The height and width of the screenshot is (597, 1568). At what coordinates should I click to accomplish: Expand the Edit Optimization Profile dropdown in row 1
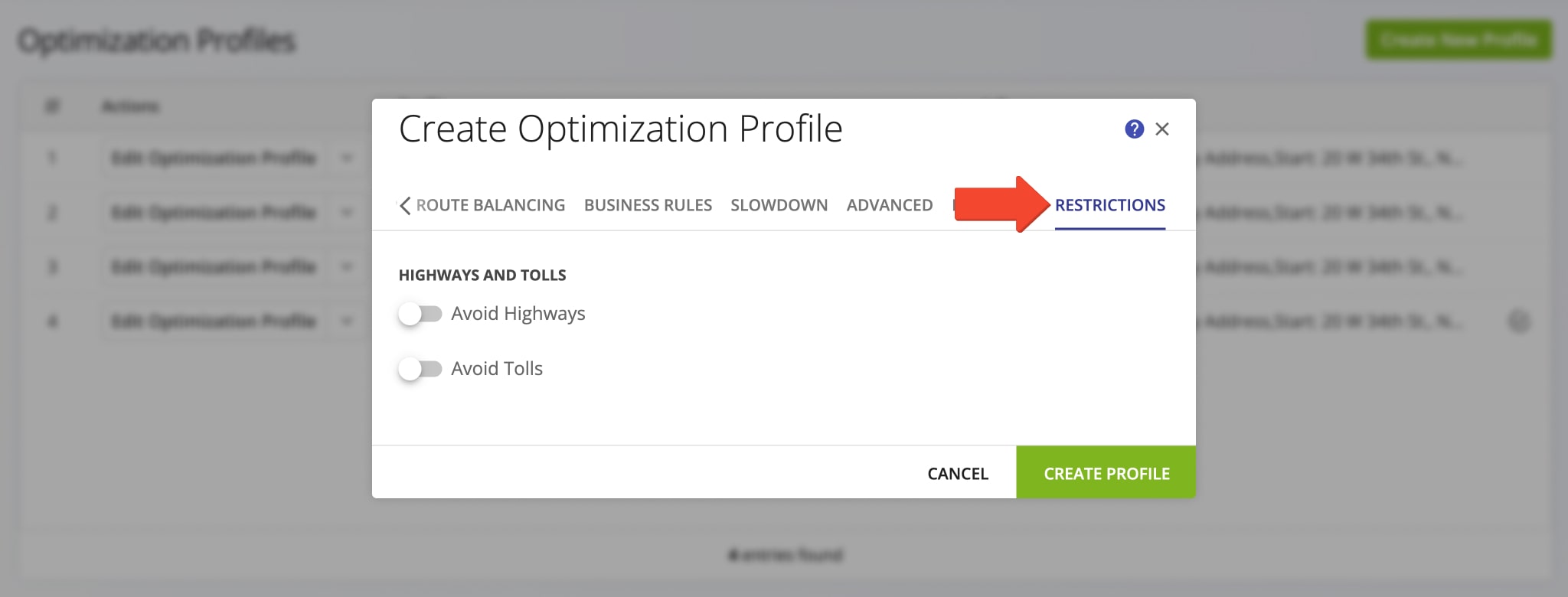(347, 158)
